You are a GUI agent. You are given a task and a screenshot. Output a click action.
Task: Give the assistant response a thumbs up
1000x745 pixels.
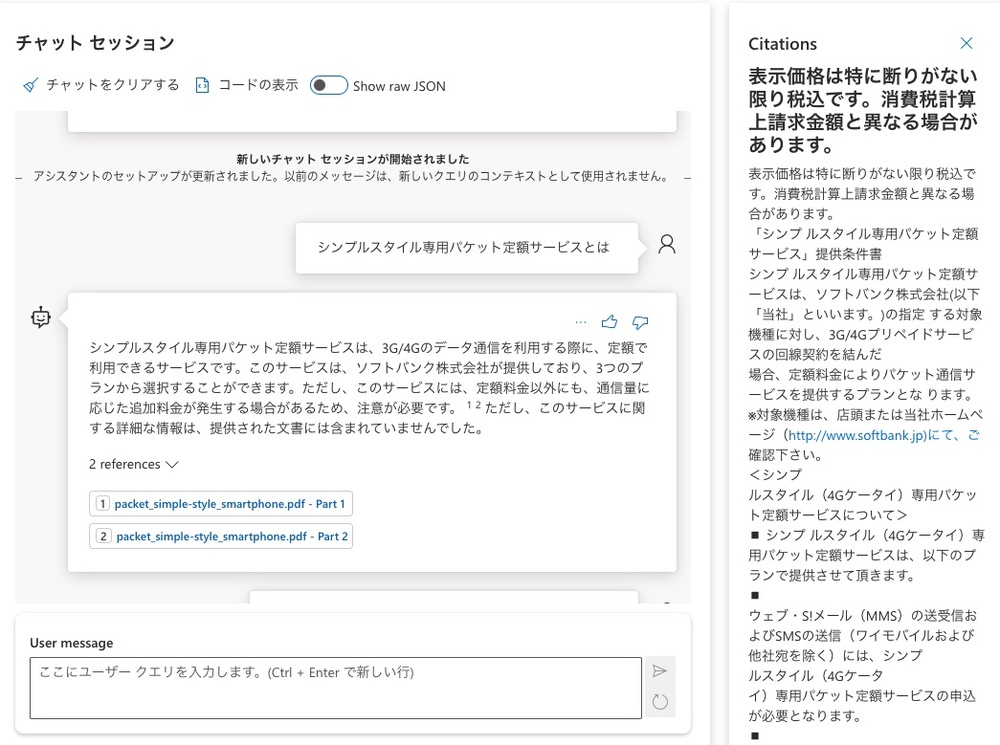[610, 322]
